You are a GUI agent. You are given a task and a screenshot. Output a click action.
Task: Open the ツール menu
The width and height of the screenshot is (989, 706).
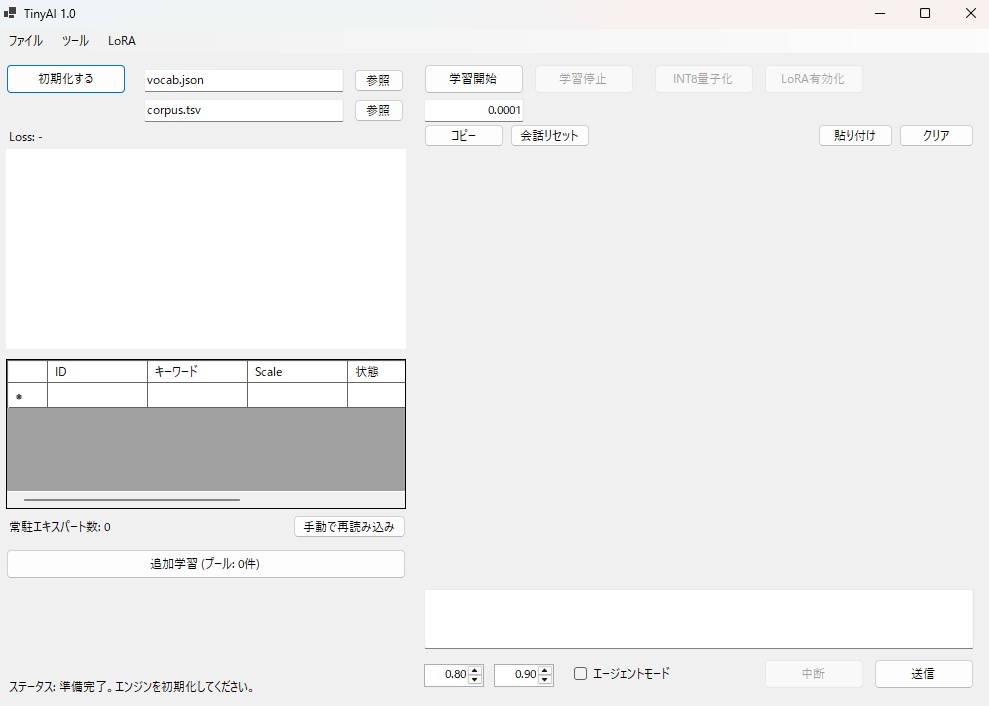pyautogui.click(x=75, y=41)
